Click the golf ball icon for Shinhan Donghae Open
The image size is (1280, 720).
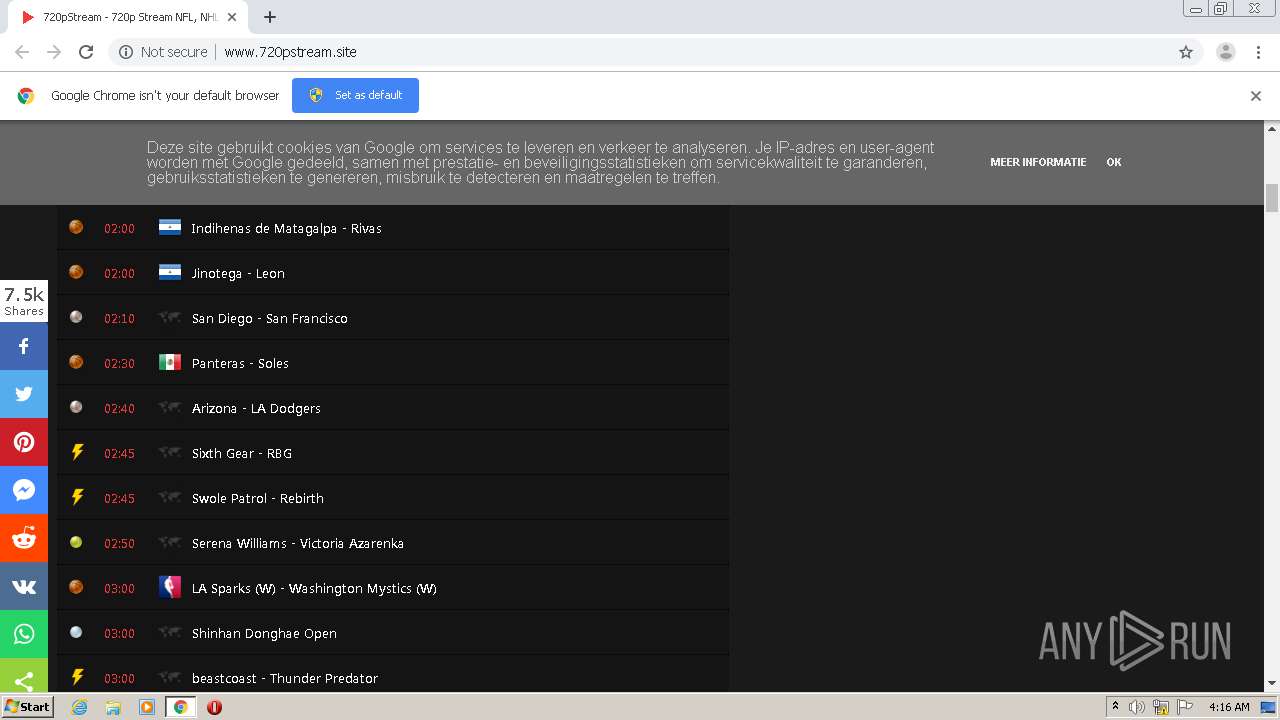[76, 632]
